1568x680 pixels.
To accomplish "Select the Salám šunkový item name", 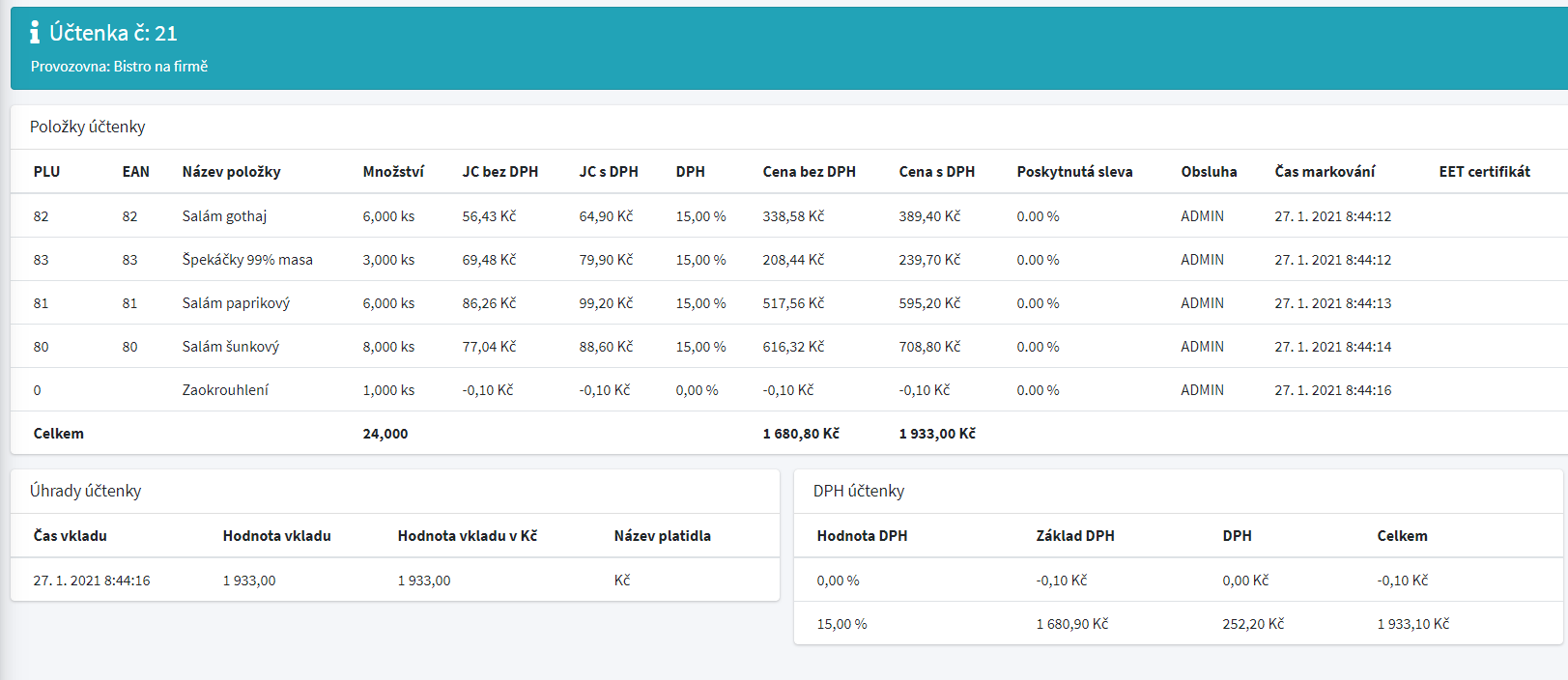I will (x=230, y=347).
